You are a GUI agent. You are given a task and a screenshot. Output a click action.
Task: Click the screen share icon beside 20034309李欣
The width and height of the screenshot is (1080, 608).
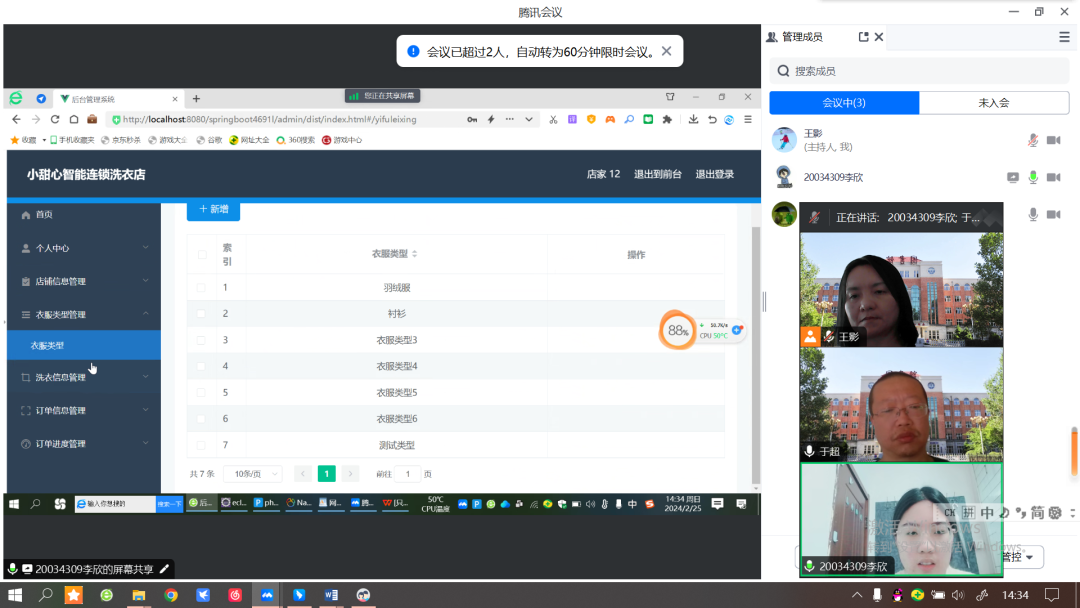tap(1013, 177)
